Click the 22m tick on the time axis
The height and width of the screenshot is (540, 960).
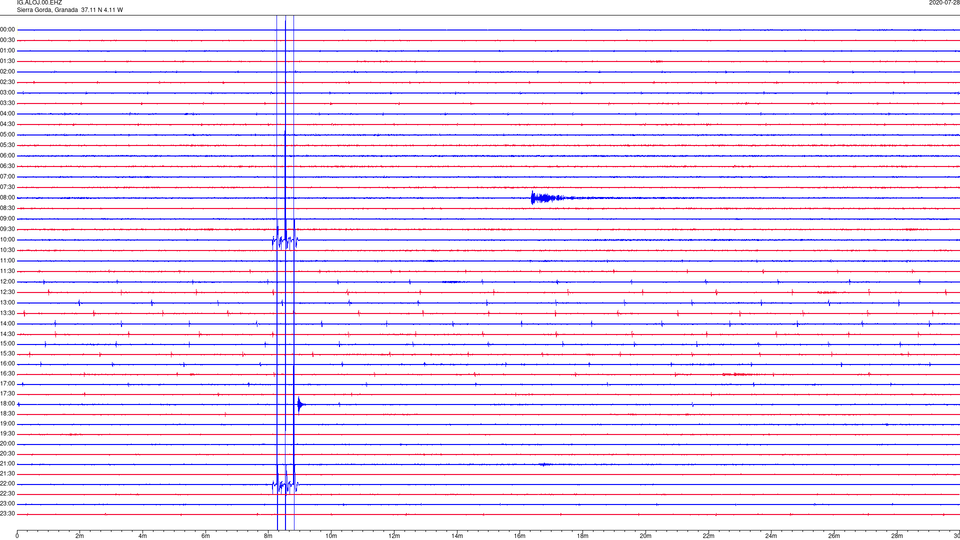pyautogui.click(x=708, y=536)
